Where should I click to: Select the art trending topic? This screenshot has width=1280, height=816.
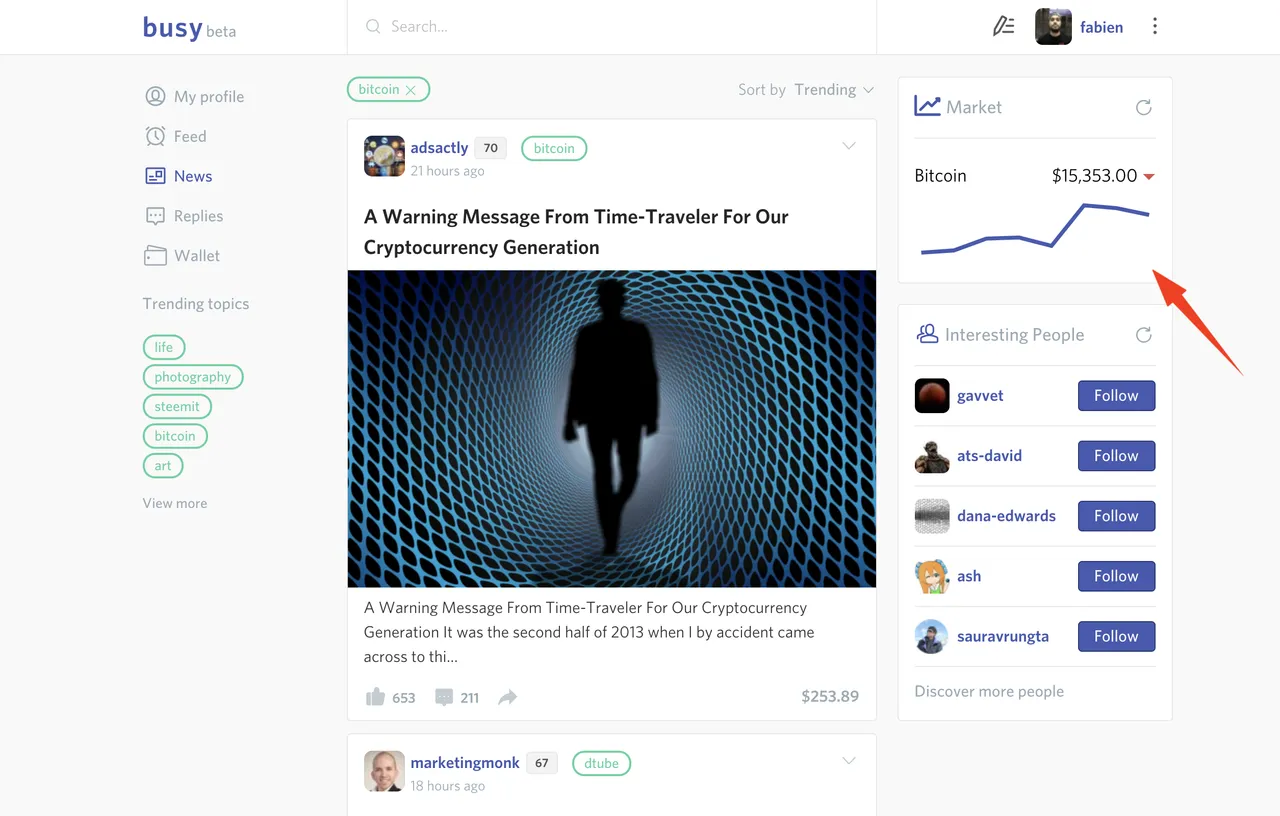[163, 466]
